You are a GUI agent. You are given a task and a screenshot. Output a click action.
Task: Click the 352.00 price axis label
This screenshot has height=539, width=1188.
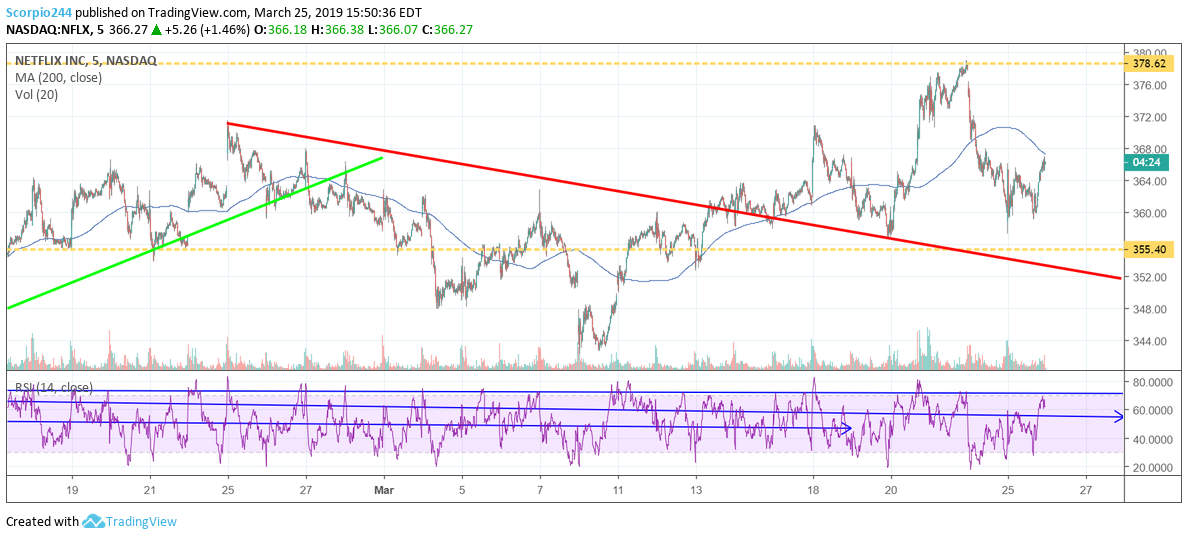coord(1149,277)
